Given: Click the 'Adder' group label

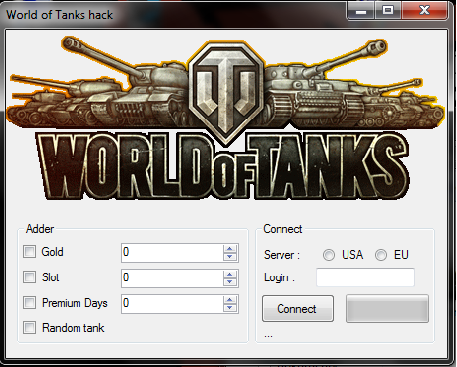Looking at the screenshot, I should 40,229.
